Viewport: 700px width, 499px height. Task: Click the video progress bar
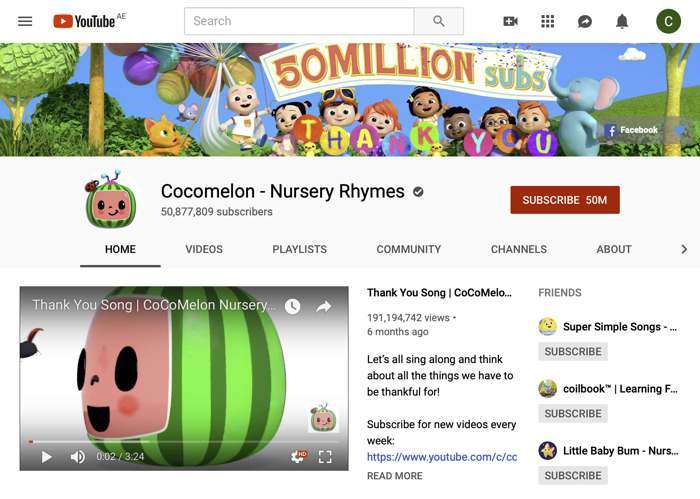tap(183, 442)
